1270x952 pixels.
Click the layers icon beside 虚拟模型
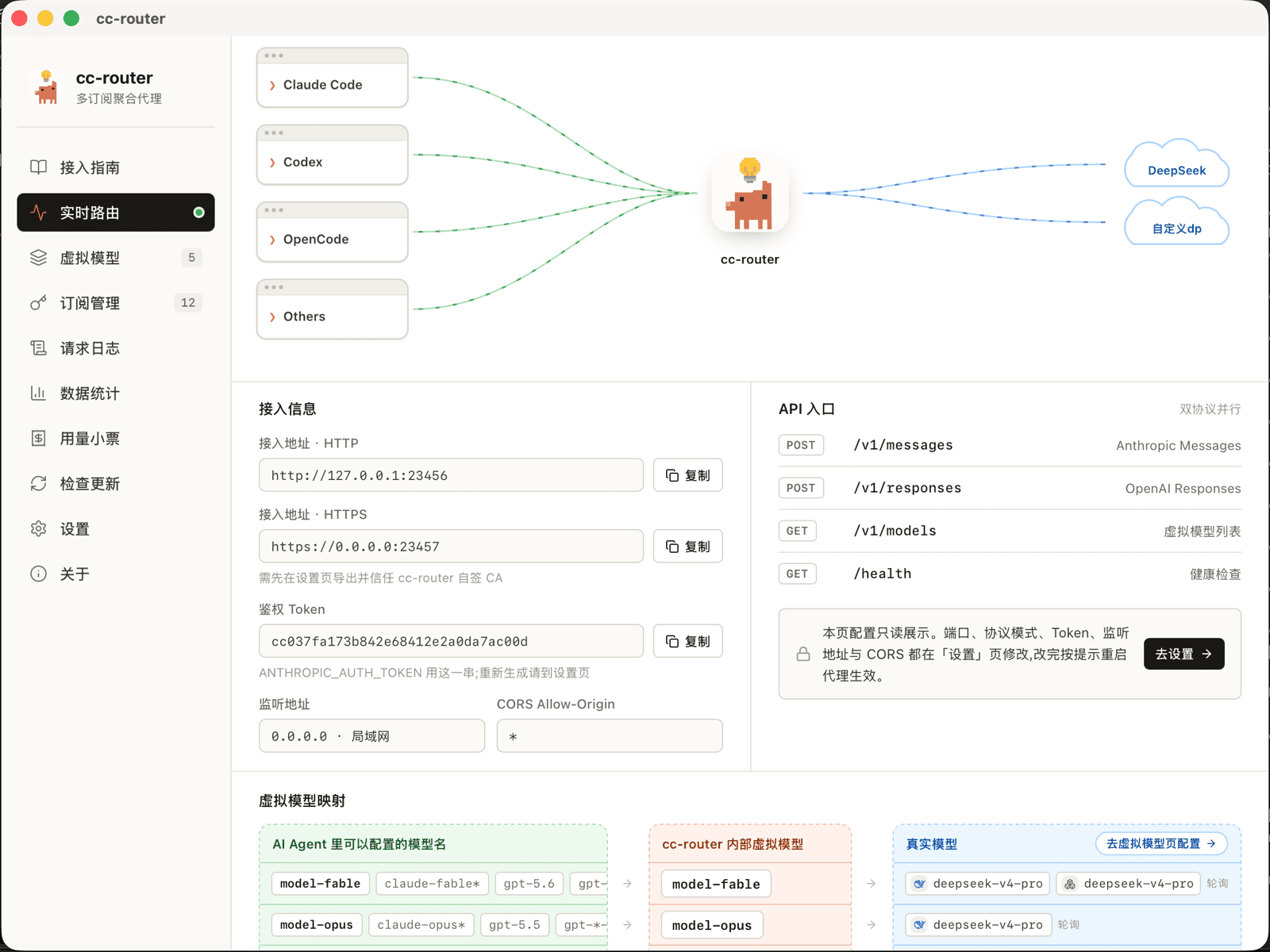[x=38, y=258]
